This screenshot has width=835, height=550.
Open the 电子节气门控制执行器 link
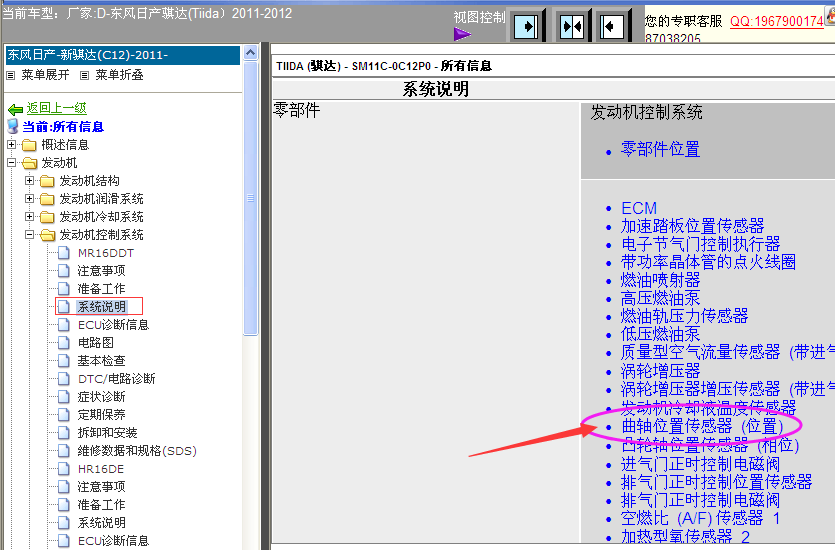pyautogui.click(x=700, y=244)
